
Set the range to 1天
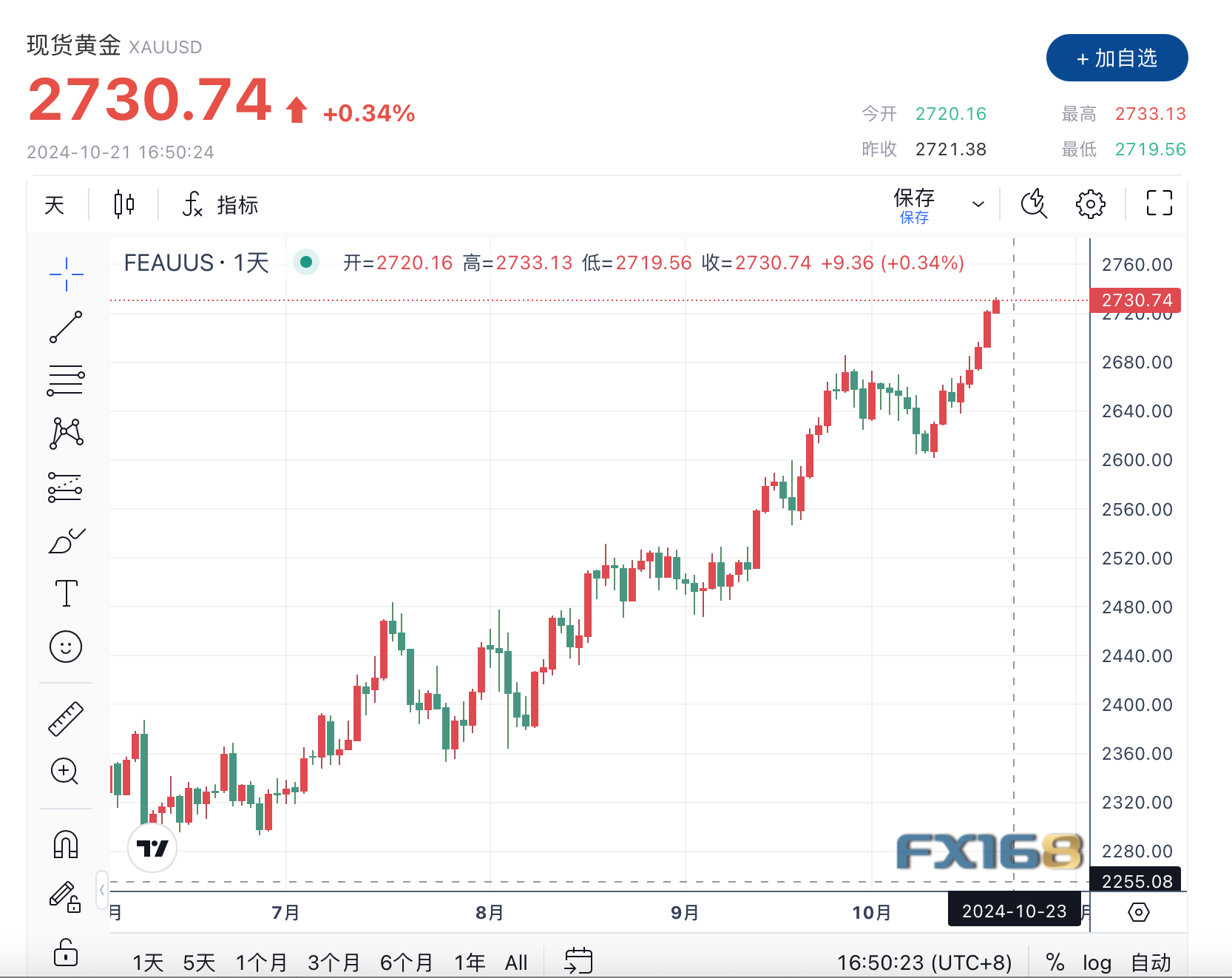coord(148,962)
